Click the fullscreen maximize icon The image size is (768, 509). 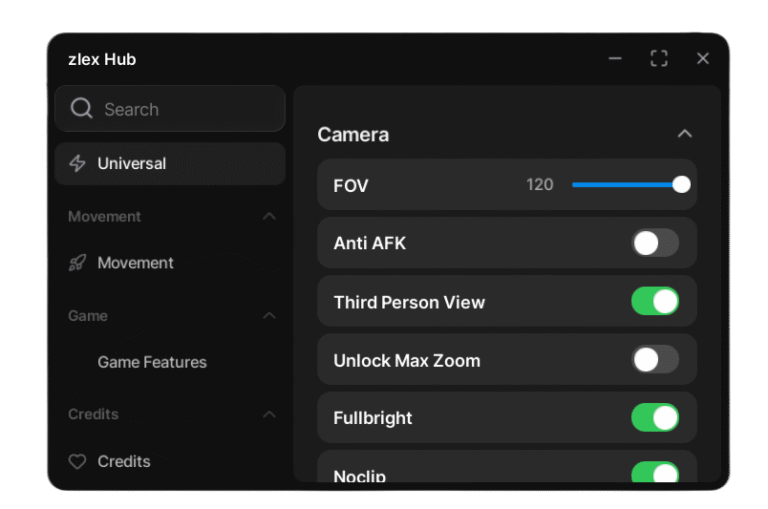click(x=659, y=59)
